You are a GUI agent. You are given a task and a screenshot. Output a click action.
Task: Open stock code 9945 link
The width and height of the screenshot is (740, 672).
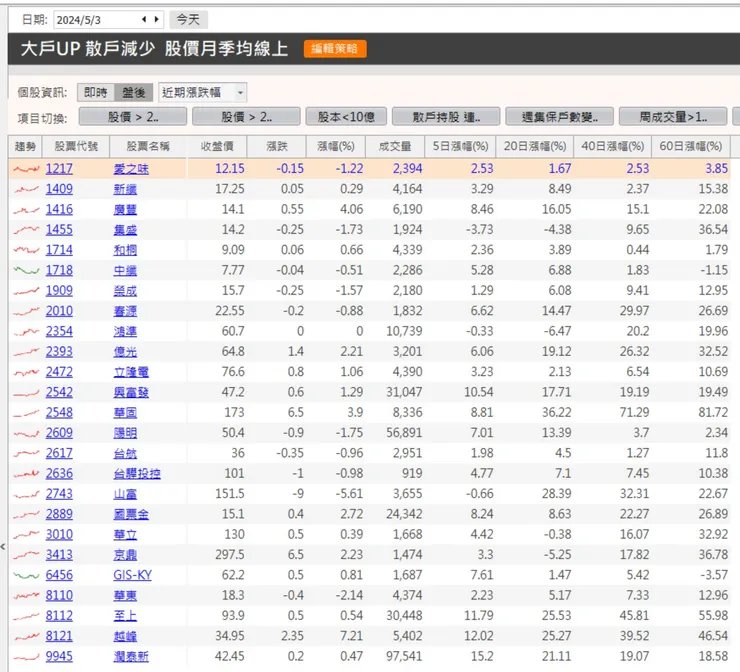click(x=59, y=656)
